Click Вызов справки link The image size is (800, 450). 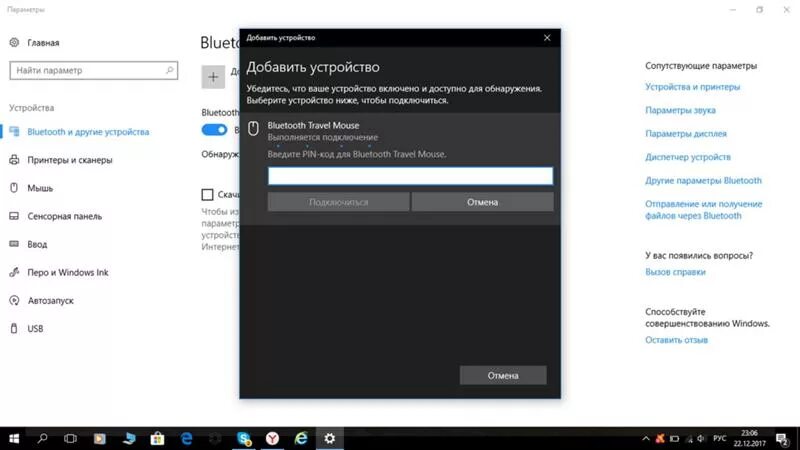[x=675, y=272]
